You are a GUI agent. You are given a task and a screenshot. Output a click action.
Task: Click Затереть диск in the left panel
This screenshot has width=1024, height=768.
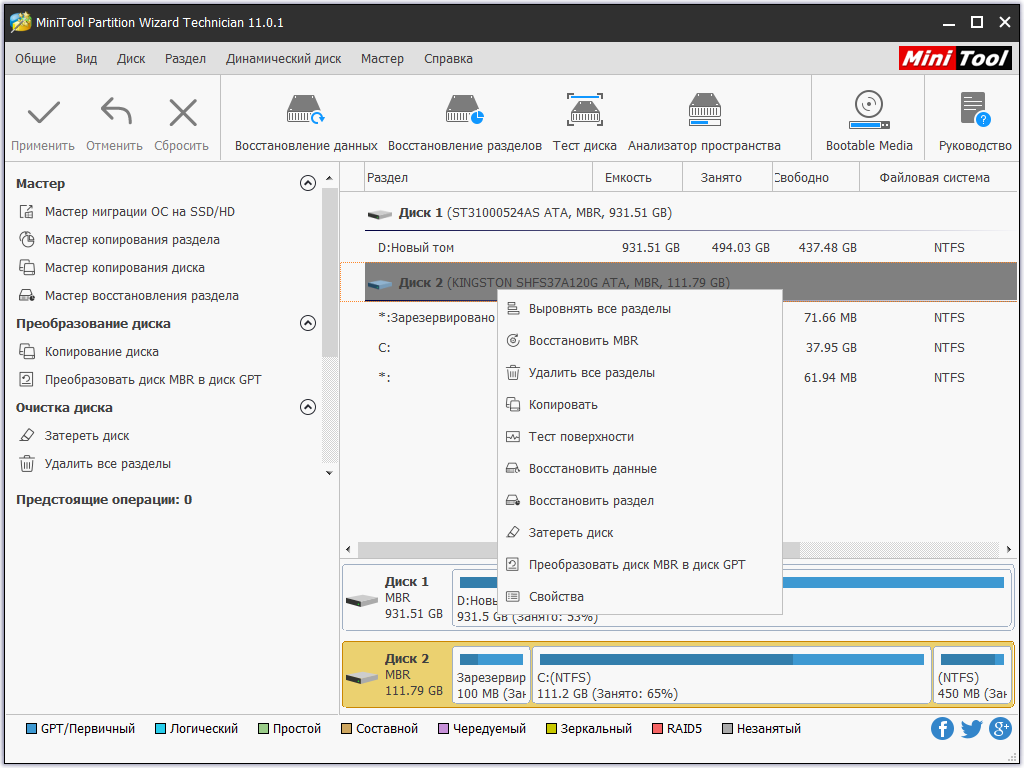click(86, 436)
